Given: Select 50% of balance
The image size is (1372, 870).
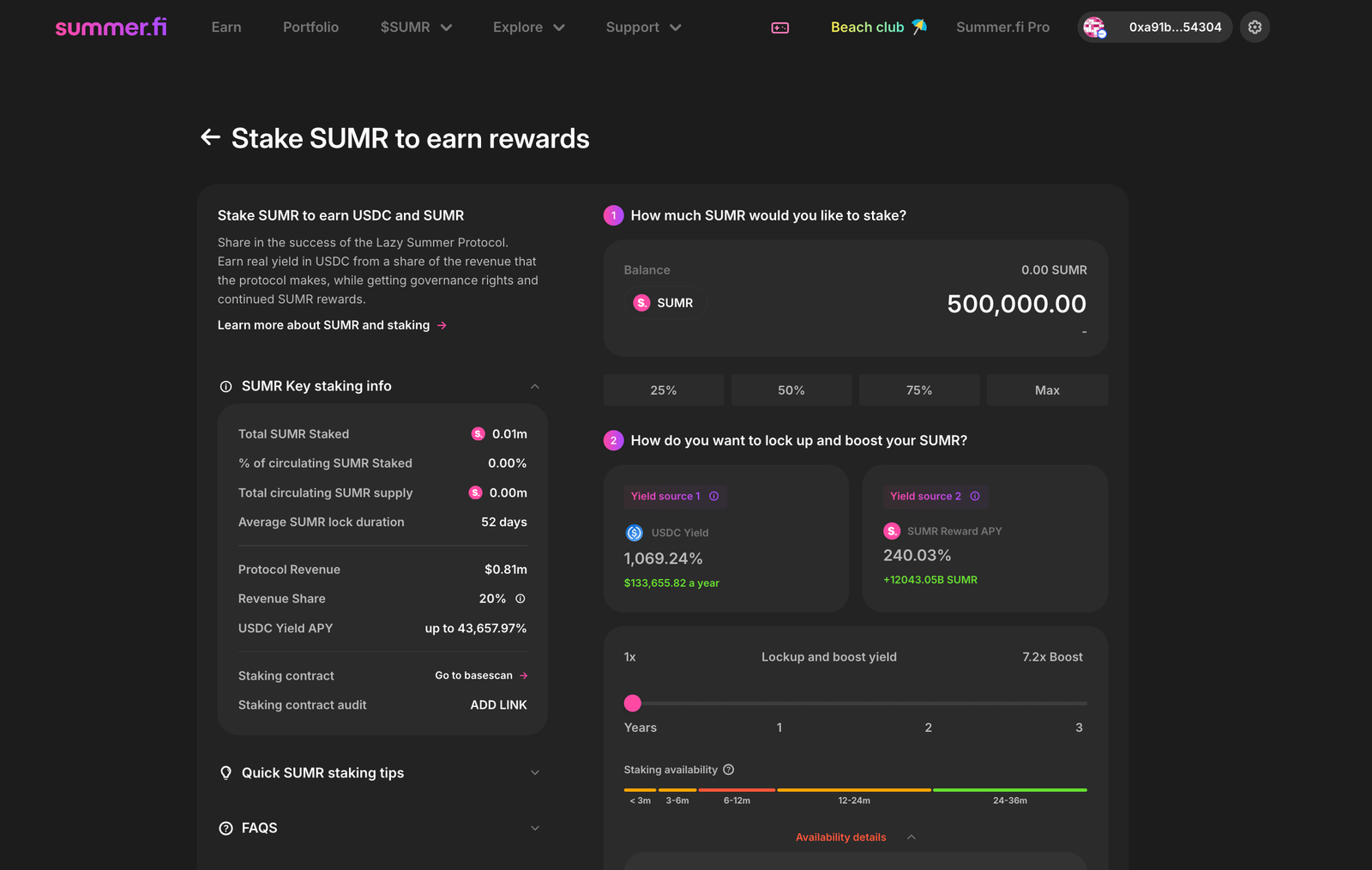Looking at the screenshot, I should click(x=791, y=390).
